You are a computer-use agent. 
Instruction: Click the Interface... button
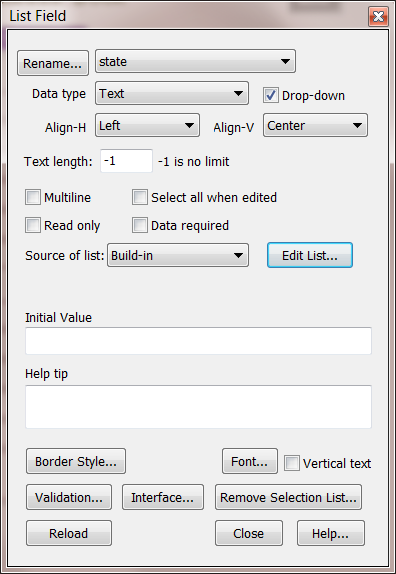tap(163, 497)
